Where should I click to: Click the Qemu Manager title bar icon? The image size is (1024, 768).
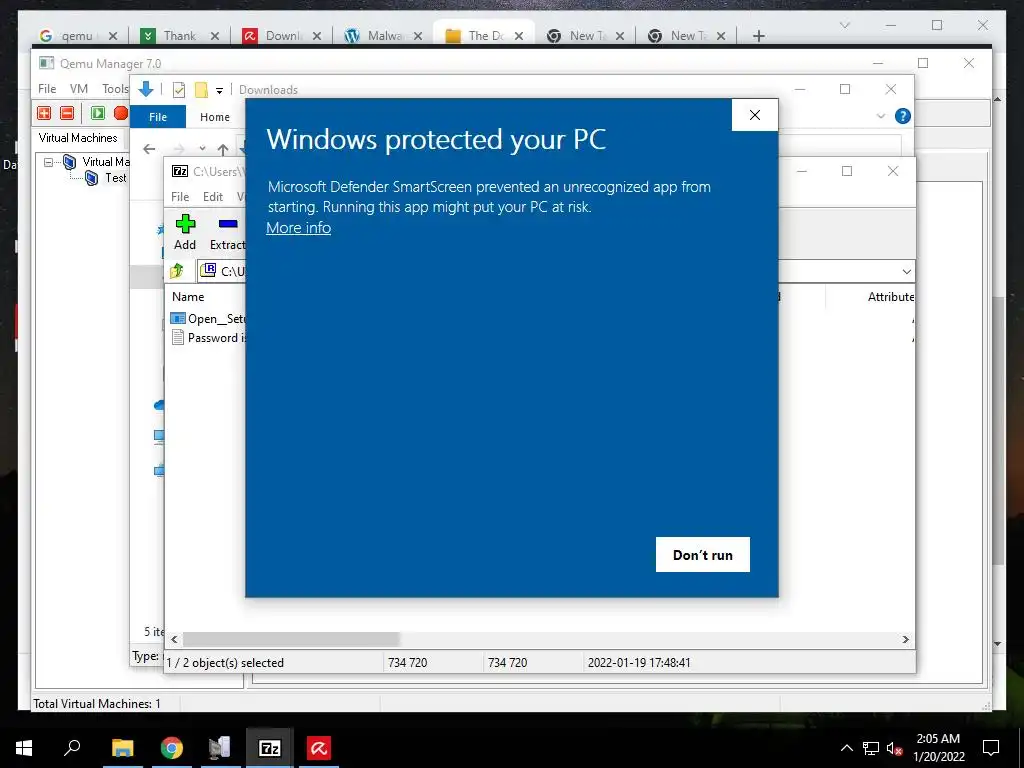[x=46, y=63]
